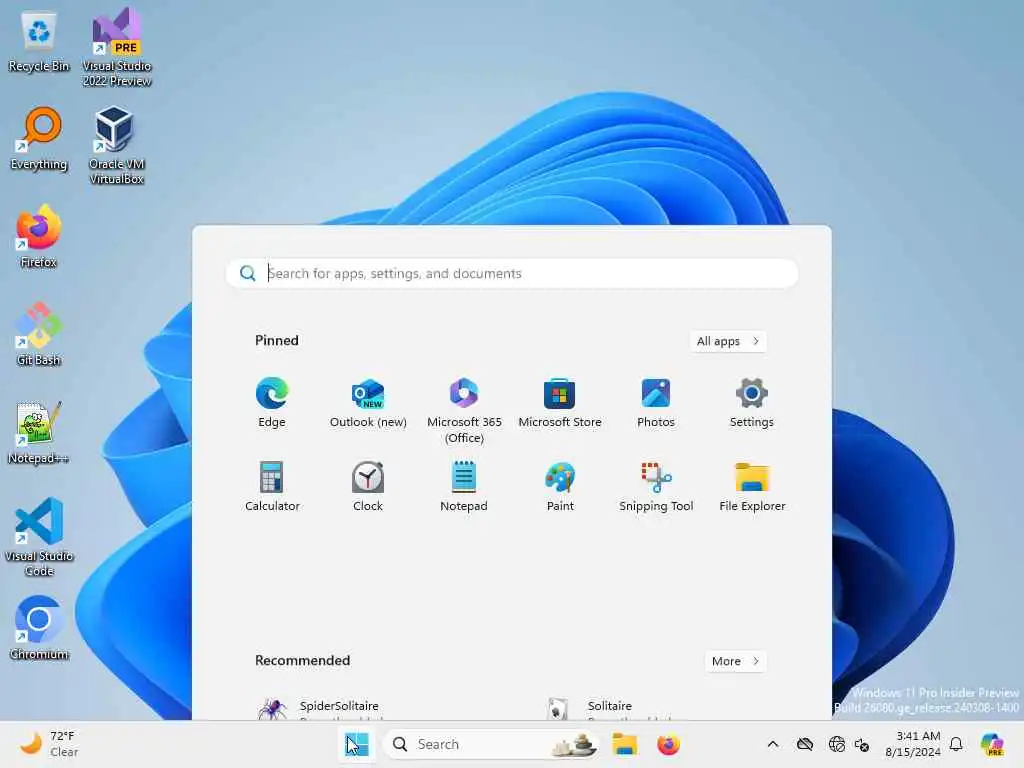Open Settings from pinned apps
This screenshot has width=1024, height=768.
(x=752, y=402)
